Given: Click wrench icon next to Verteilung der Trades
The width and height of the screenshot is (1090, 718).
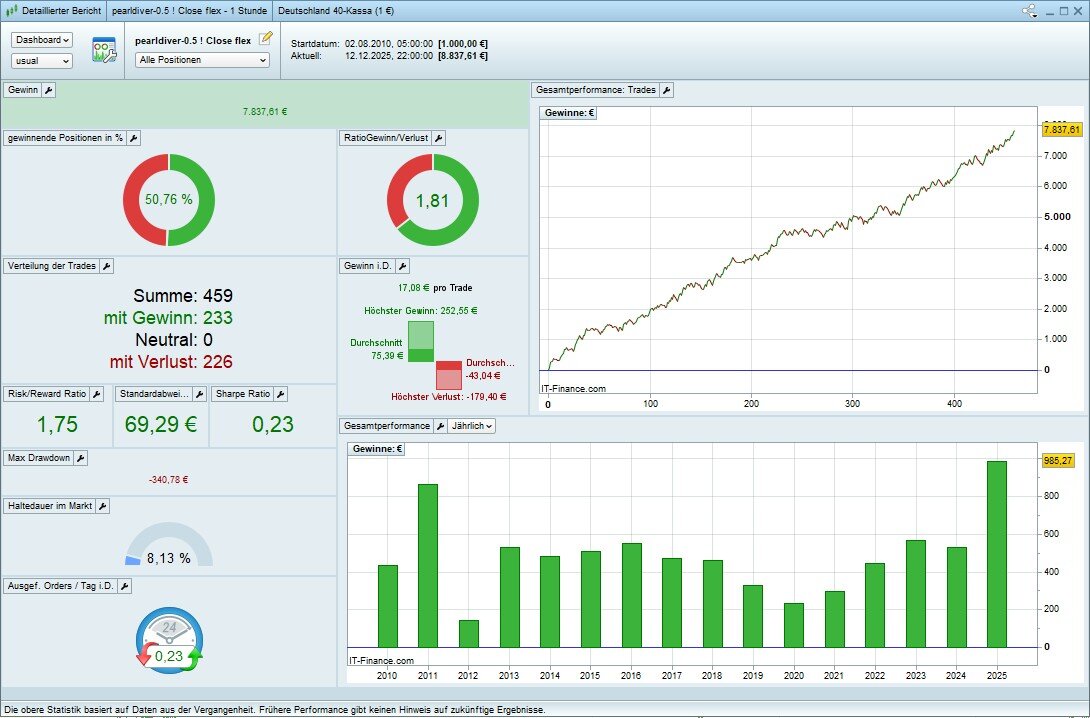Looking at the screenshot, I should tap(107, 266).
